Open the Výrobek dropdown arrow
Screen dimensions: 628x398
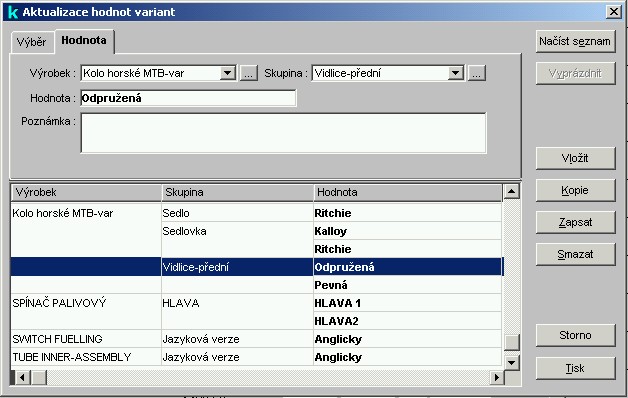point(228,73)
